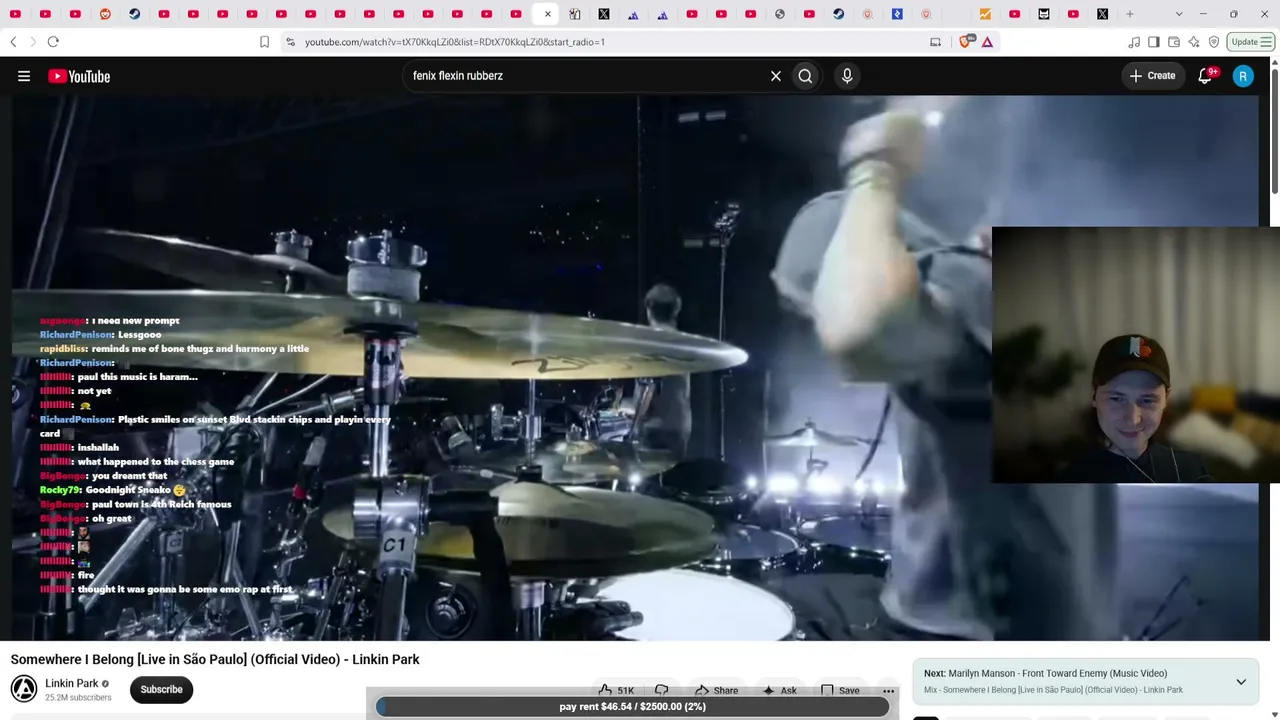Visit the Linkin Park channel name link
This screenshot has width=1280, height=720.
pos(72,684)
